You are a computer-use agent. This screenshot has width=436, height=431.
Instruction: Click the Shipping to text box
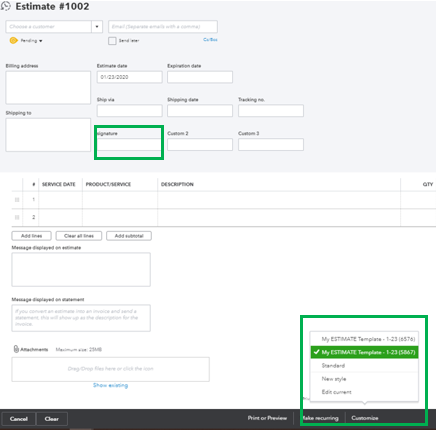48,135
